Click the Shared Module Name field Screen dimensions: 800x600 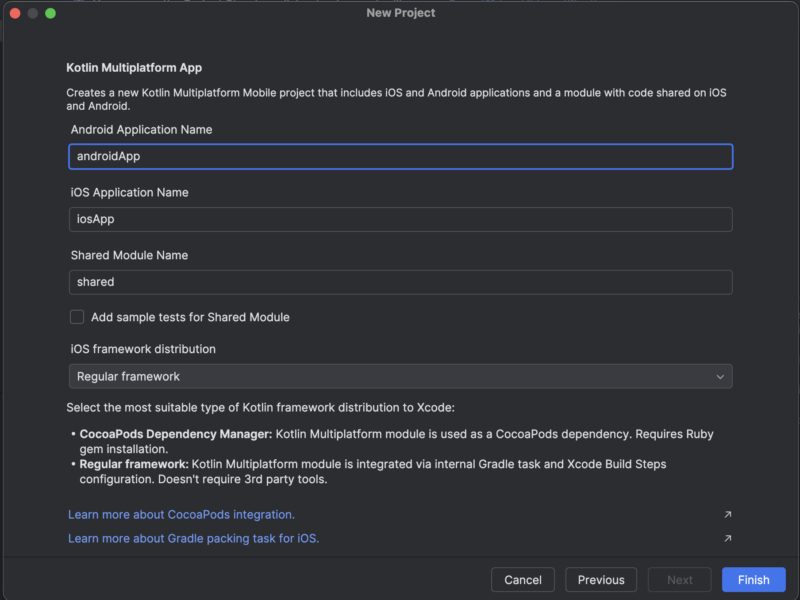(x=400, y=282)
